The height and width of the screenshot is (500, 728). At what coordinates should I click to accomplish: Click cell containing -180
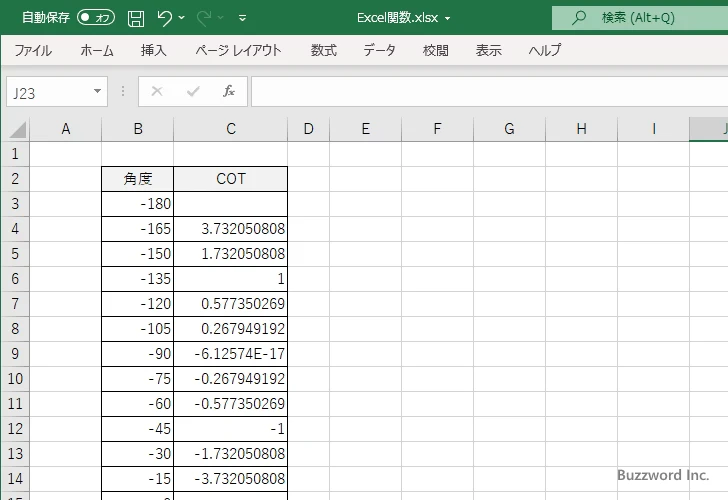[137, 204]
